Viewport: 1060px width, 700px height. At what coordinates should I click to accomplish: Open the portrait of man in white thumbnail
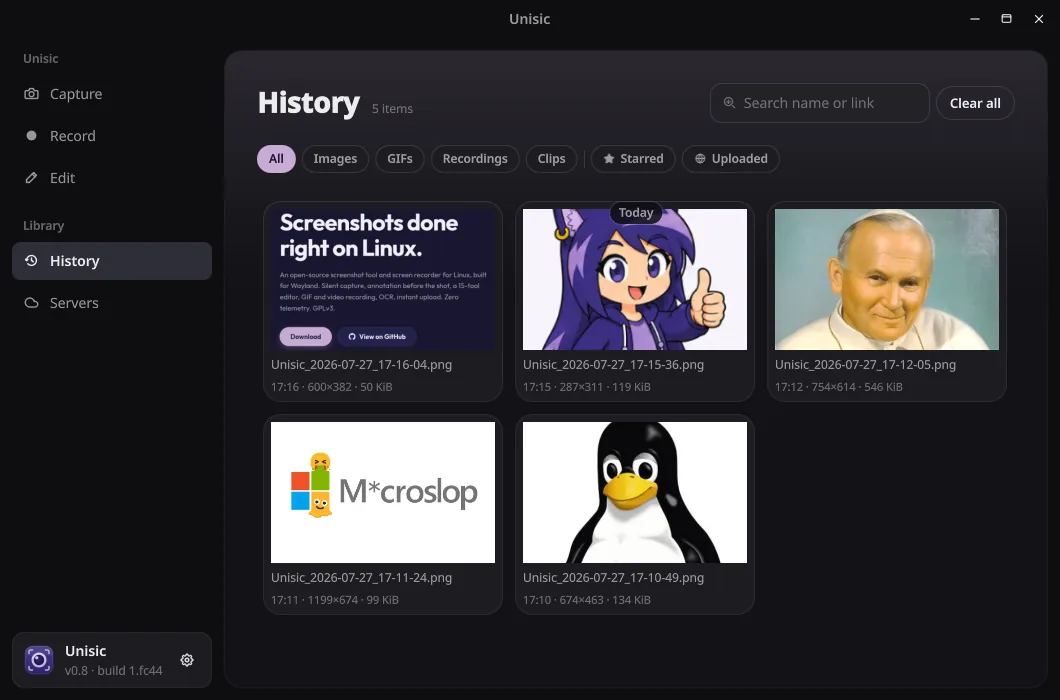[x=886, y=279]
